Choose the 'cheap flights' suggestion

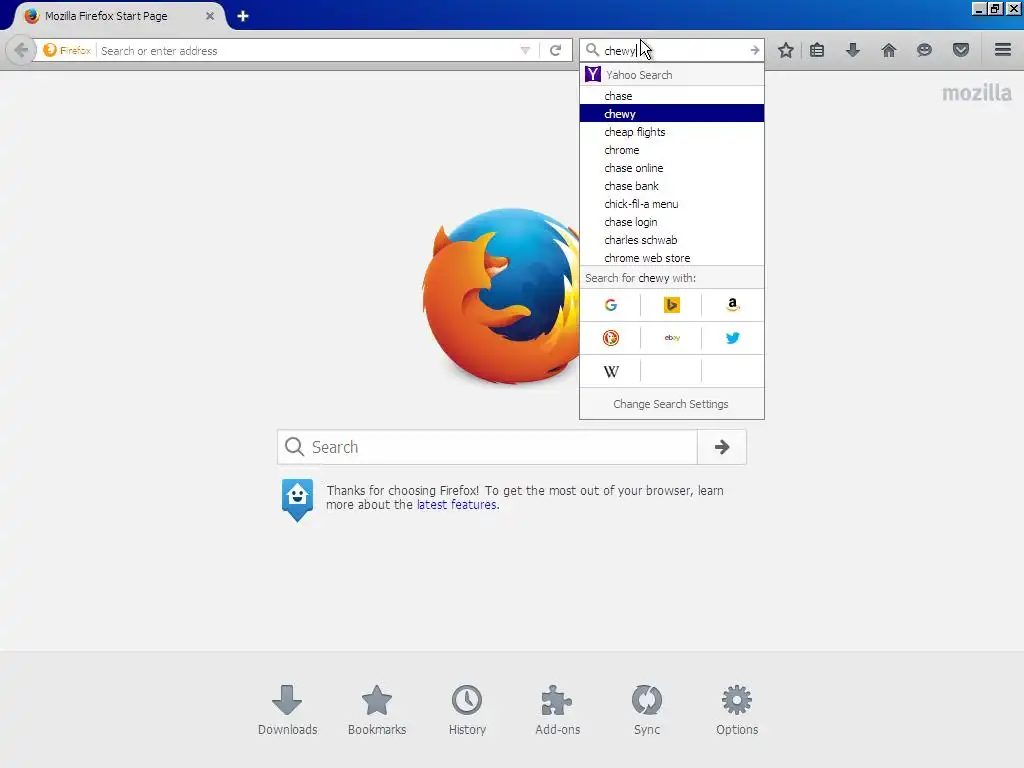coord(671,132)
